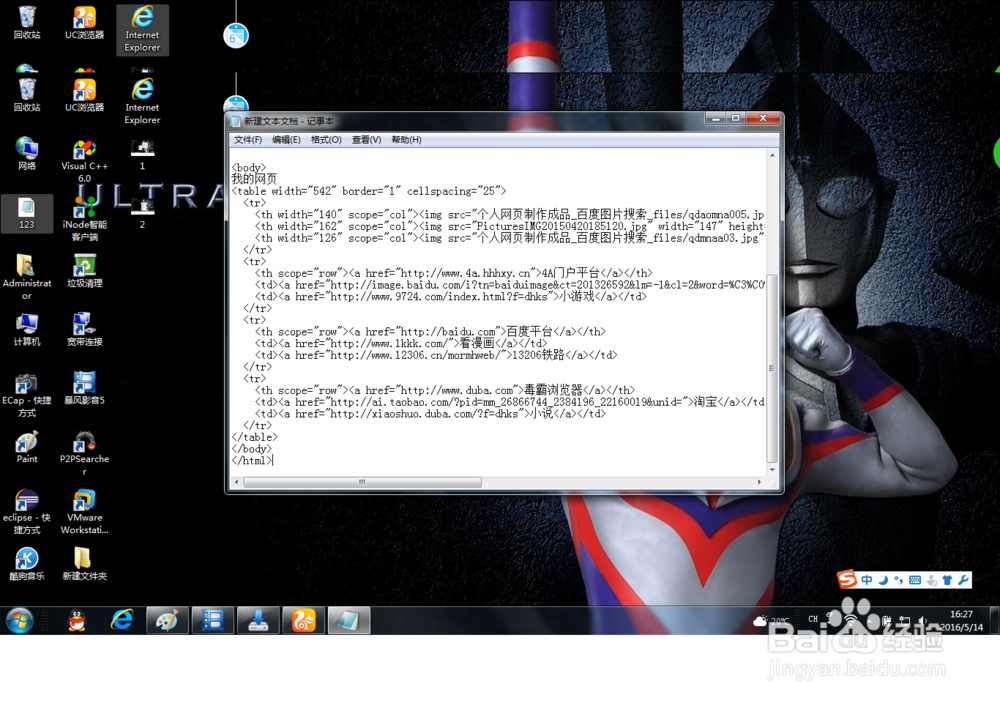The width and height of the screenshot is (1000, 703).
Task: Toggle half/full-width moon icon on IME bar
Action: point(883,580)
